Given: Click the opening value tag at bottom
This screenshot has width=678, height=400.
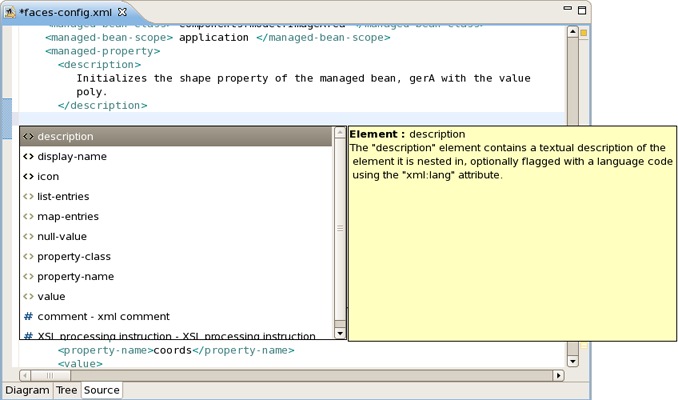Looking at the screenshot, I should tap(80, 364).
